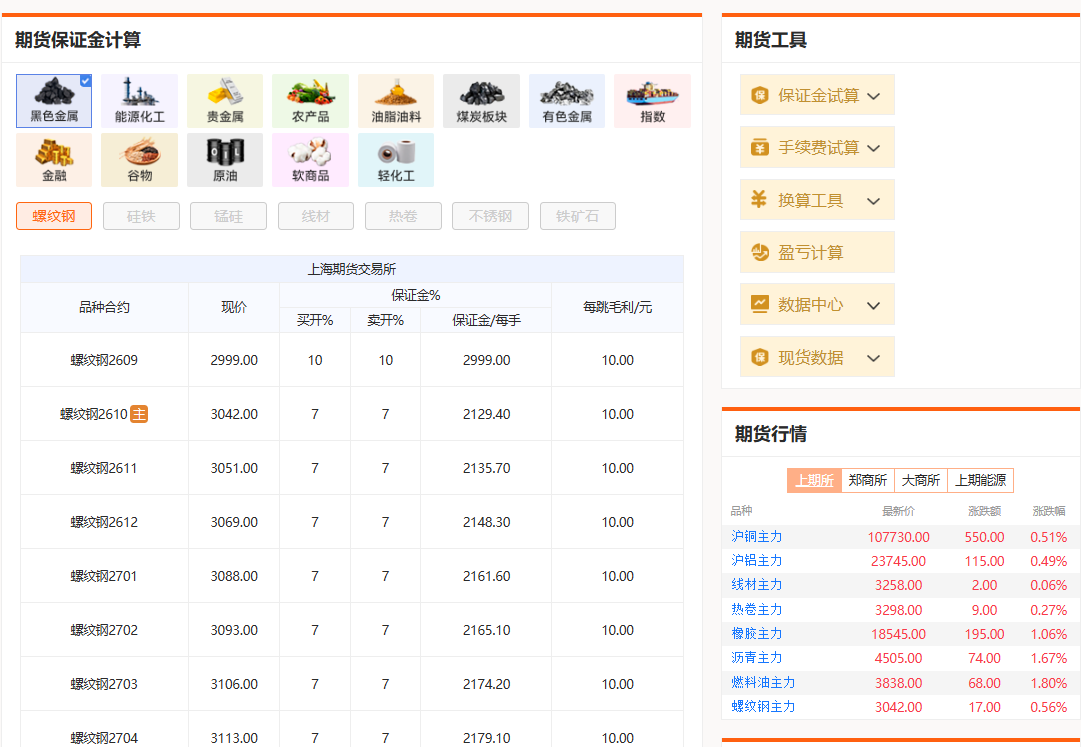Screen dimensions: 1081x747
Task: Open the 燃料油主力 quote link
Action: click(x=763, y=683)
